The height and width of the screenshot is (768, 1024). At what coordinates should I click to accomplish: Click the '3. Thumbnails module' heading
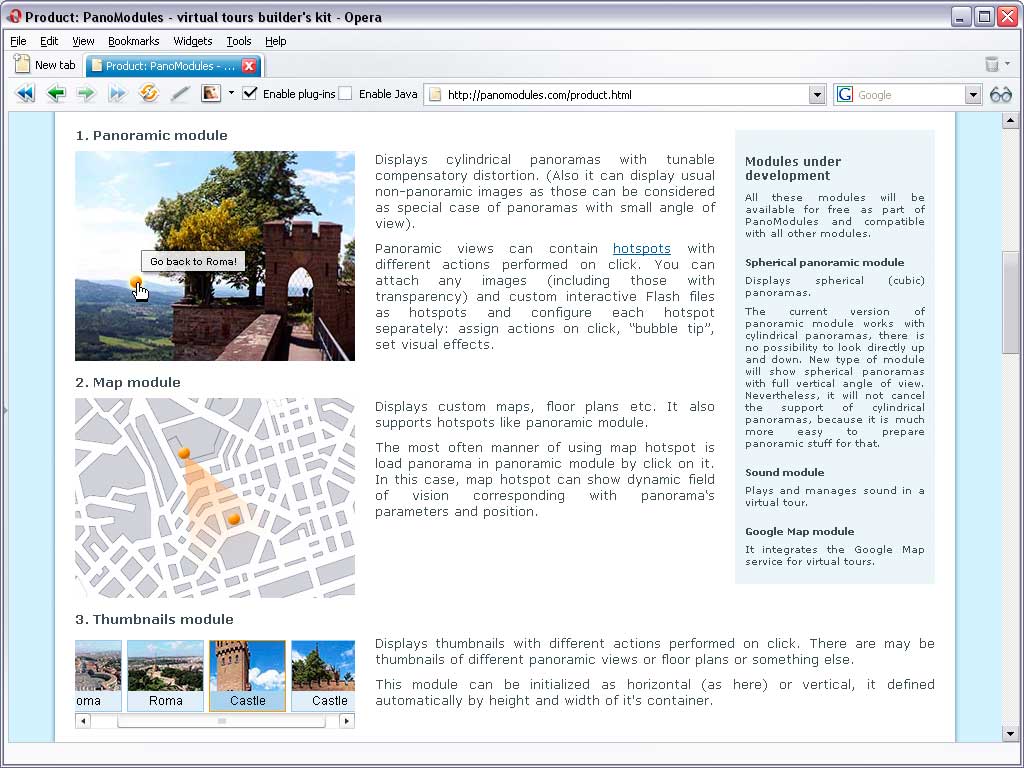point(154,620)
